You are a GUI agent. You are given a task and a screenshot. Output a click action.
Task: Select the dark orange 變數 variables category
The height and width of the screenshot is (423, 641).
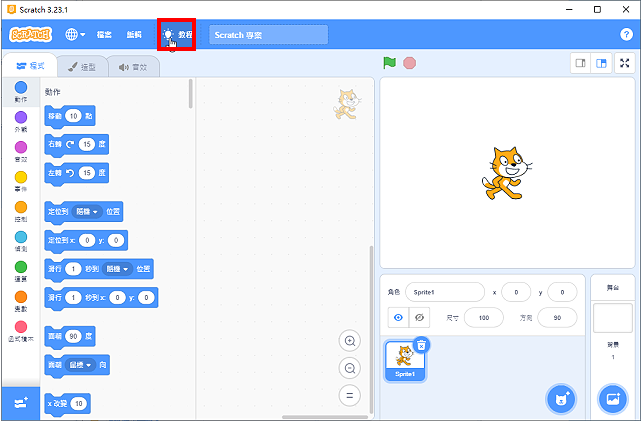point(21,301)
